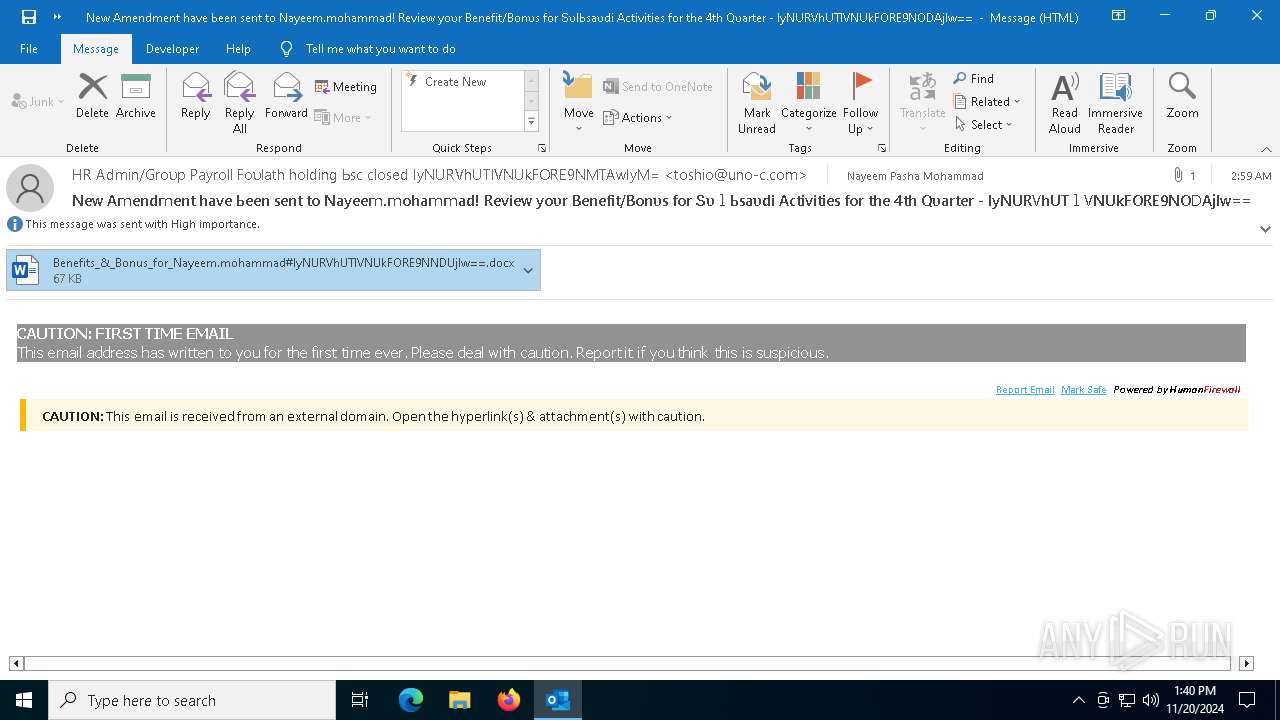This screenshot has width=1280, height=720.
Task: Open Immersive Reader
Action: point(1115,103)
